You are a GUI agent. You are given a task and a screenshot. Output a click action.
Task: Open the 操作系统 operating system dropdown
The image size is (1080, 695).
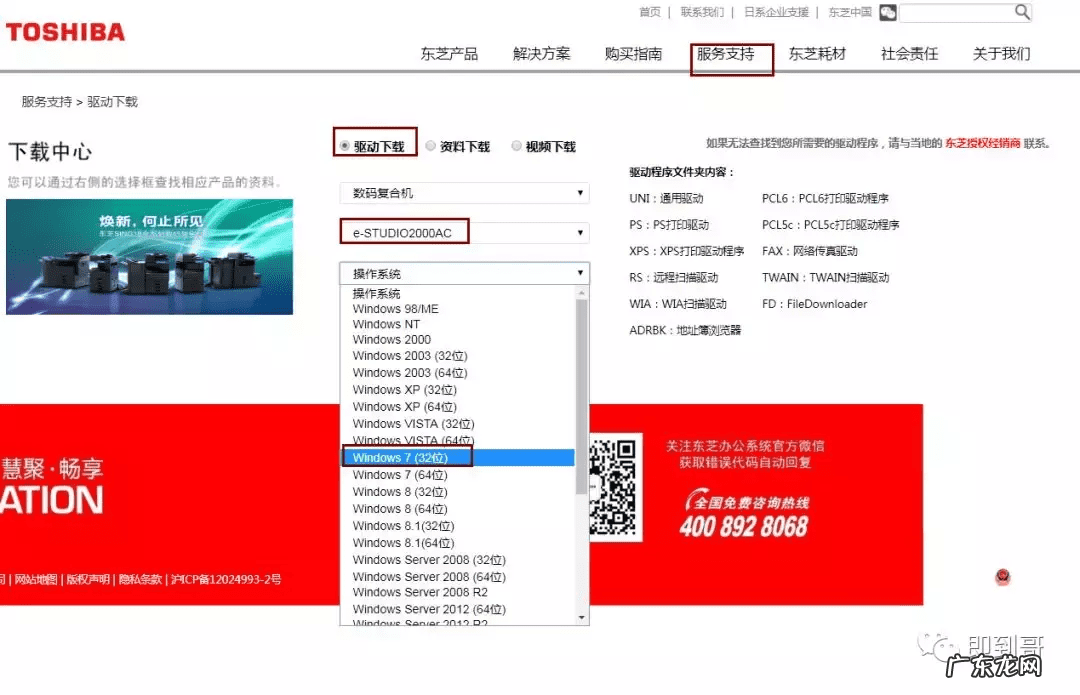(466, 272)
